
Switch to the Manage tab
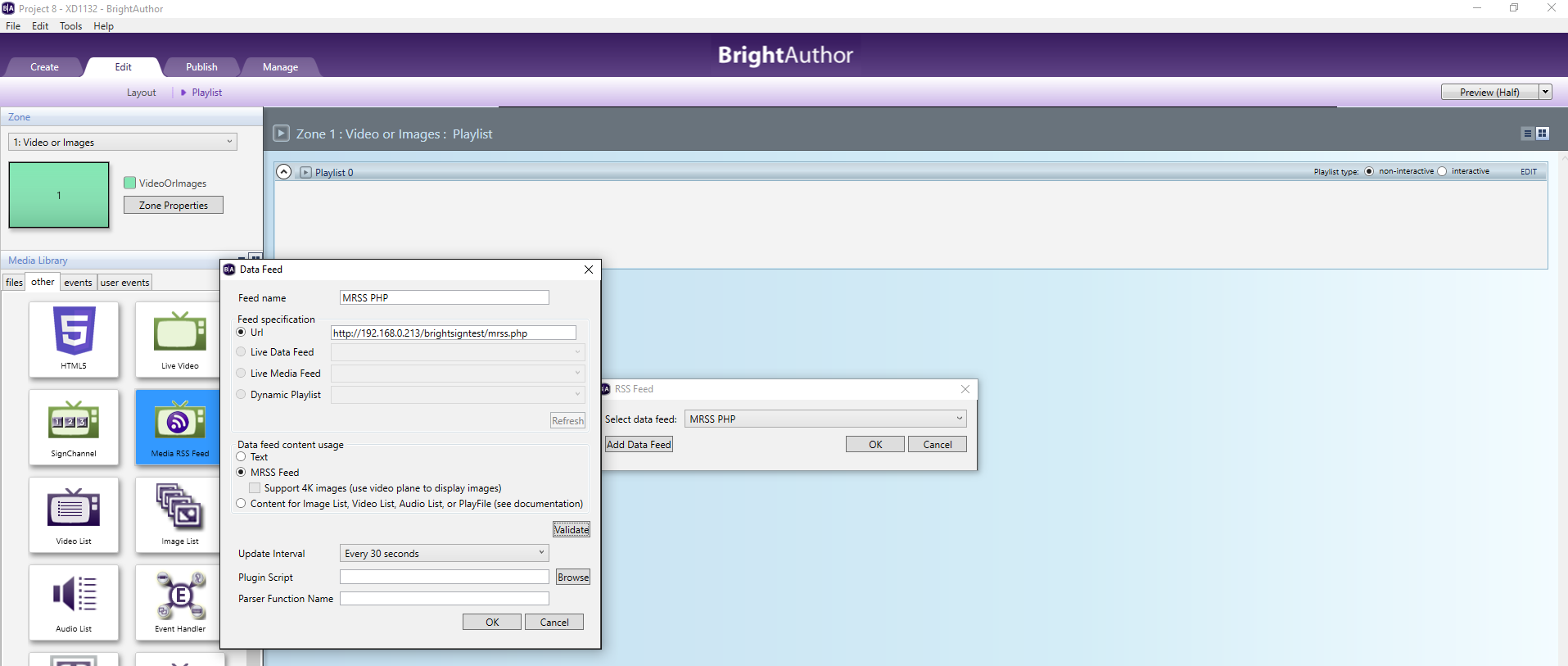(280, 67)
